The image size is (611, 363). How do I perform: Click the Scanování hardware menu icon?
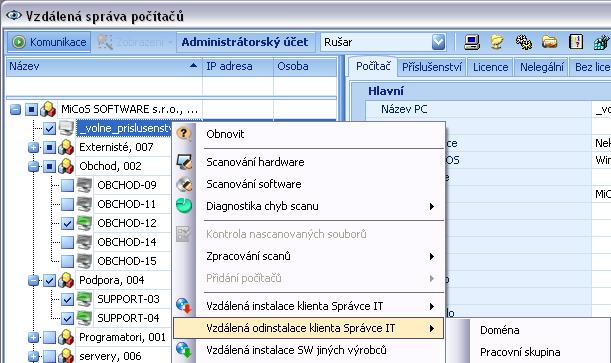184,162
